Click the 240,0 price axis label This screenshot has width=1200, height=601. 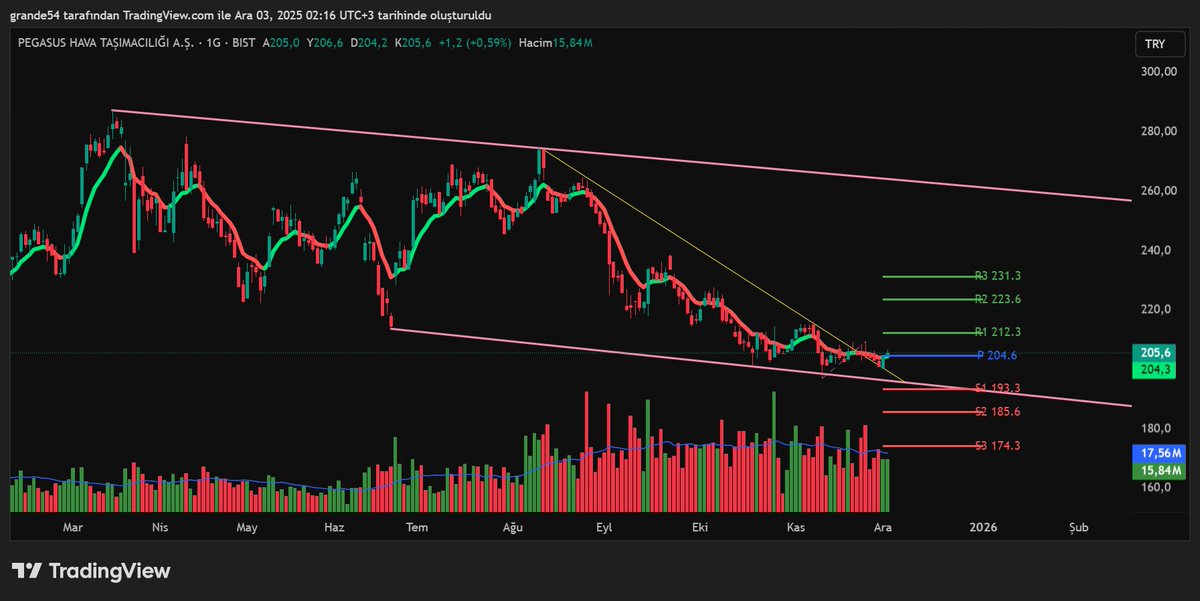click(1156, 250)
